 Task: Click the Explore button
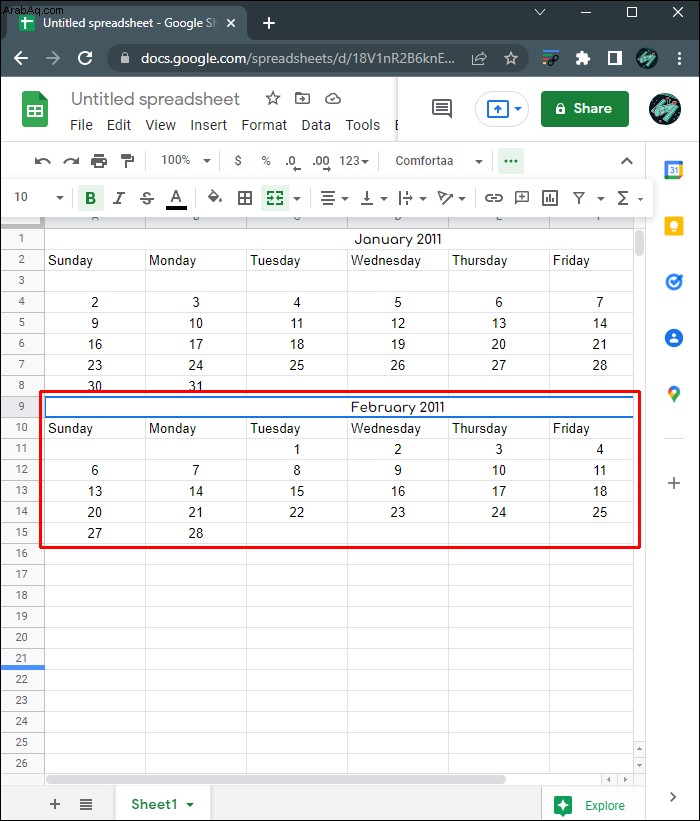(592, 805)
